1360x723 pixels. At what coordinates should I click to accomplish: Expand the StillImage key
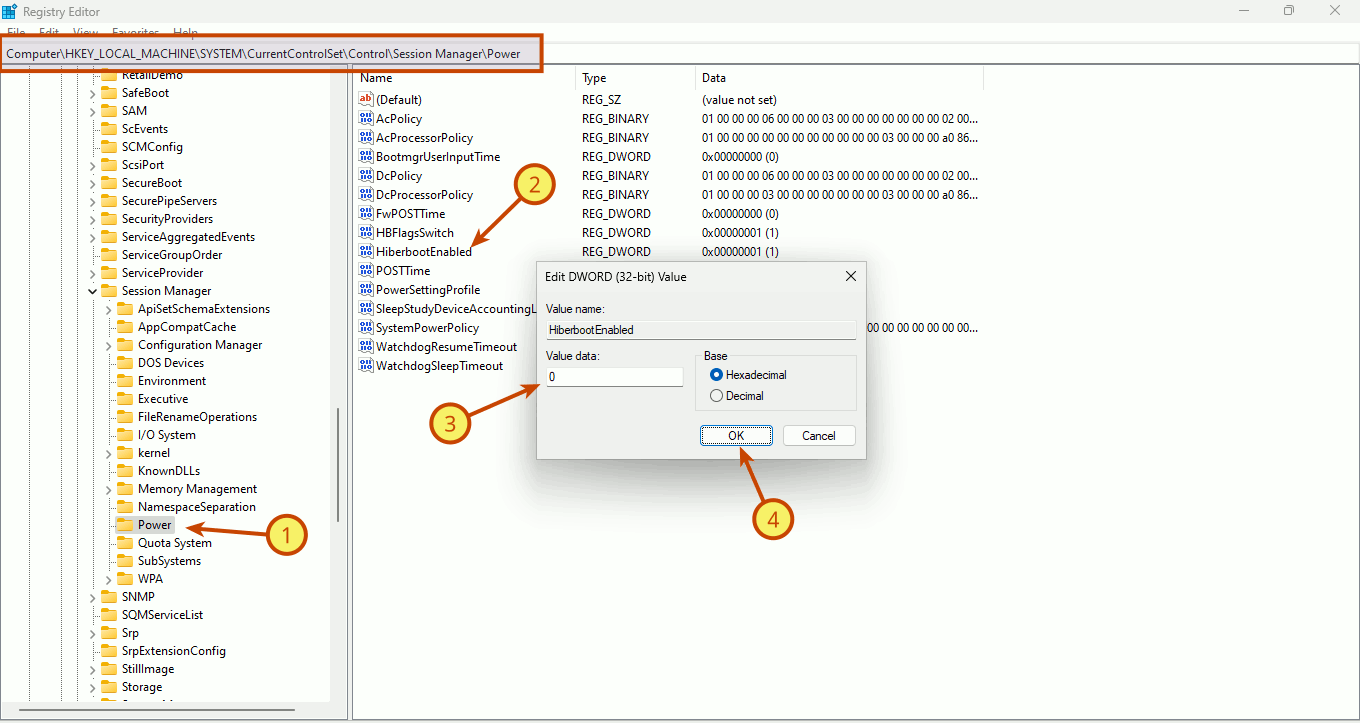(92, 669)
